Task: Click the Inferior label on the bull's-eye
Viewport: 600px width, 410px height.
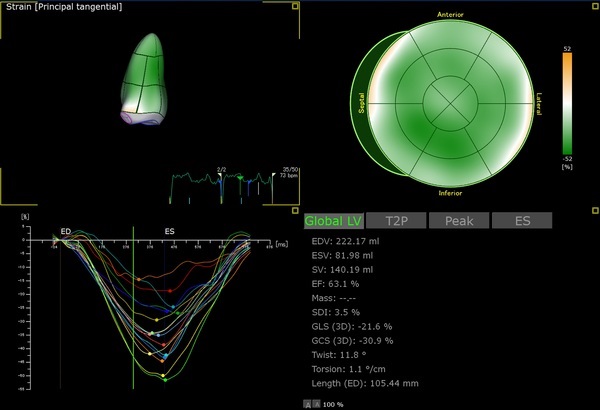Action: (449, 191)
